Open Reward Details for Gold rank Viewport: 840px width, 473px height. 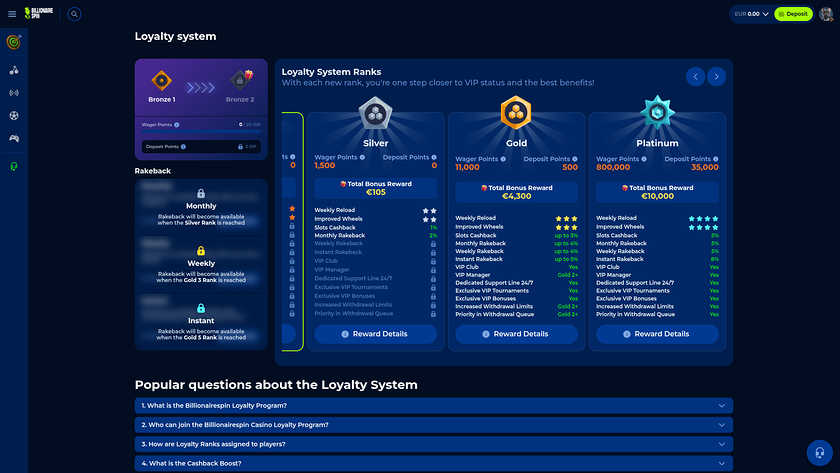tap(516, 334)
